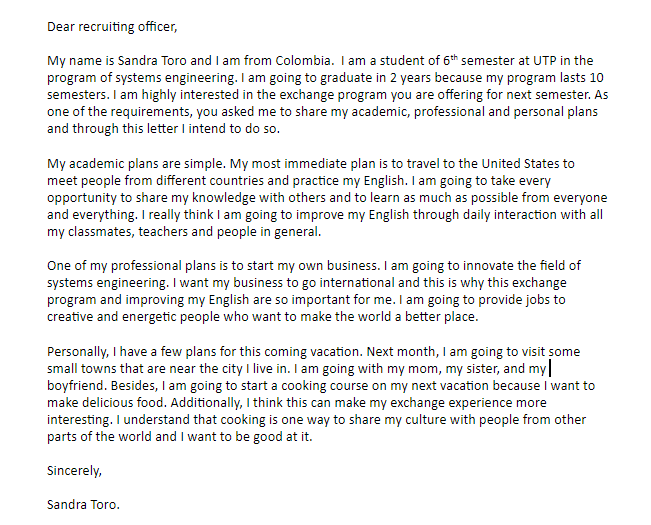Screen dimensions: 651x525
Task: Click the word 'Personally' starting last paragraph
Action: [78, 352]
